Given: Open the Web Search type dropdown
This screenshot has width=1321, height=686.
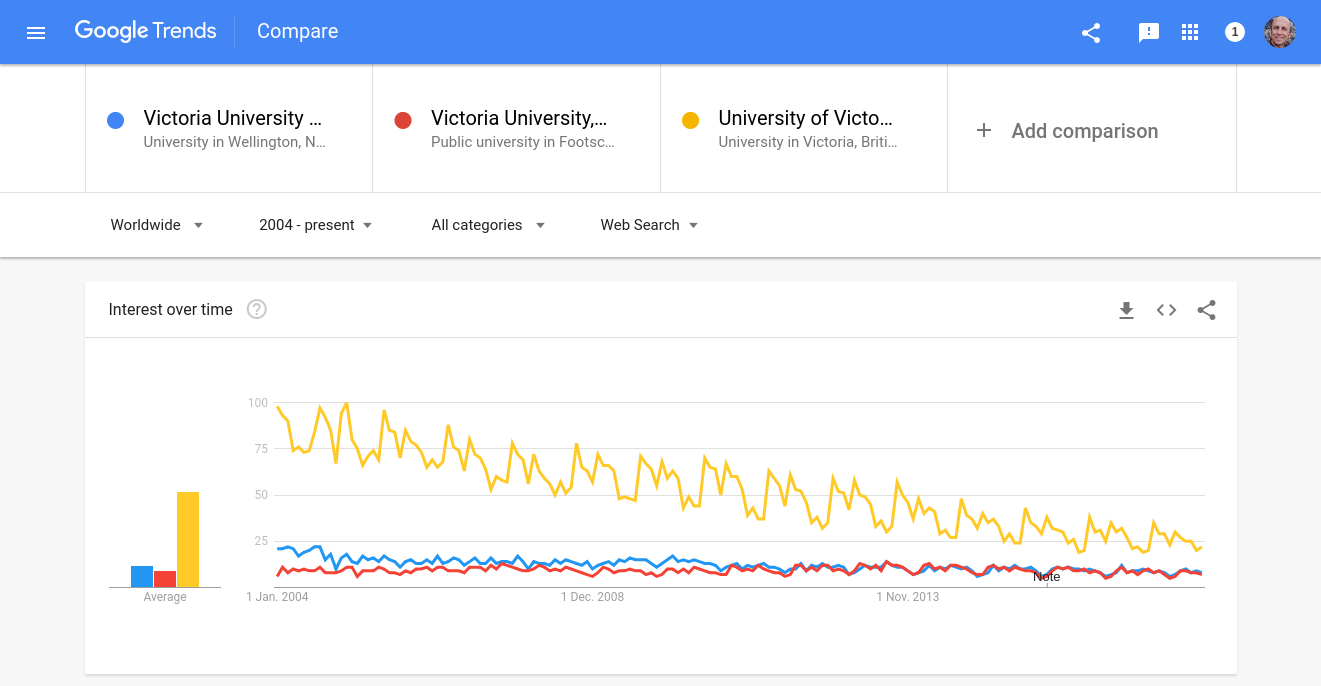Looking at the screenshot, I should 649,225.
